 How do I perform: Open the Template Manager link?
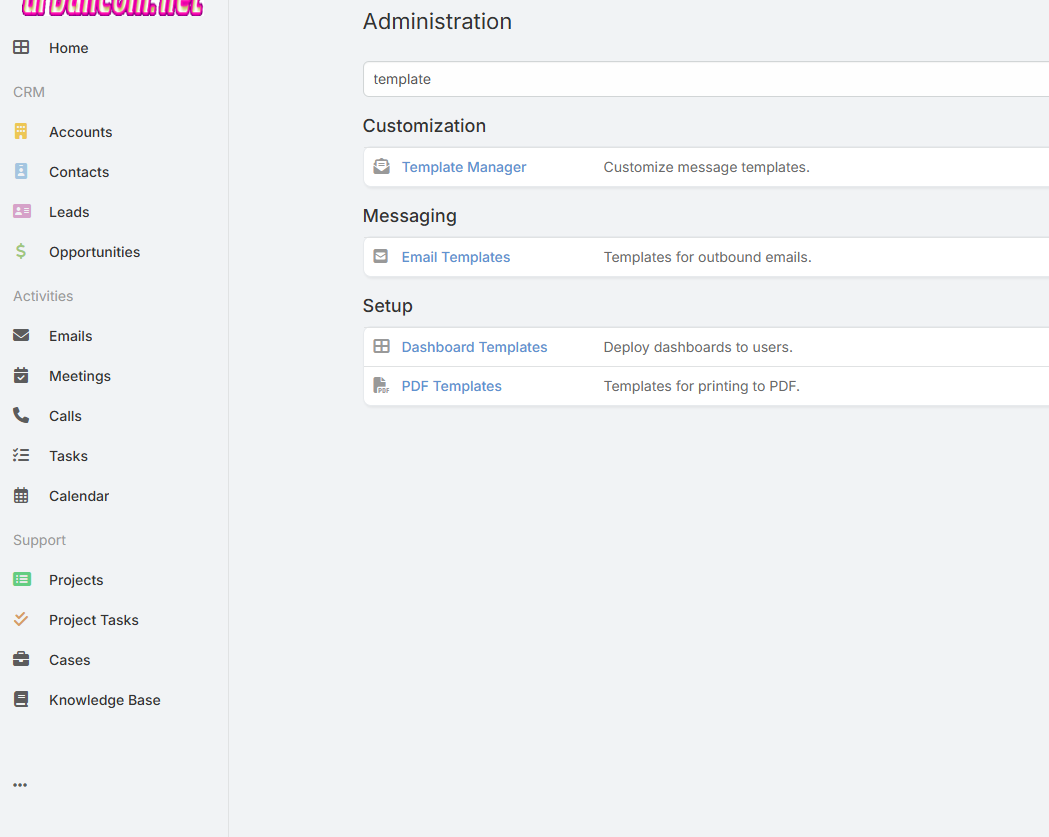point(463,167)
